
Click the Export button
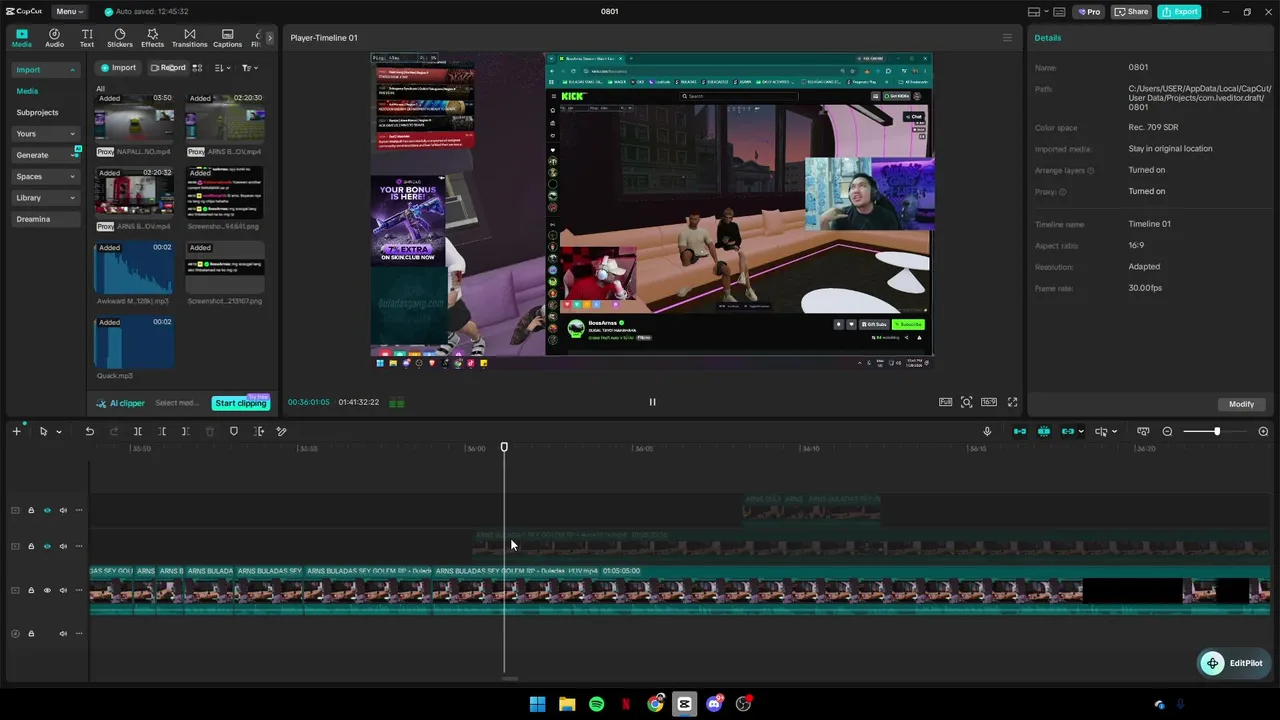(1179, 12)
